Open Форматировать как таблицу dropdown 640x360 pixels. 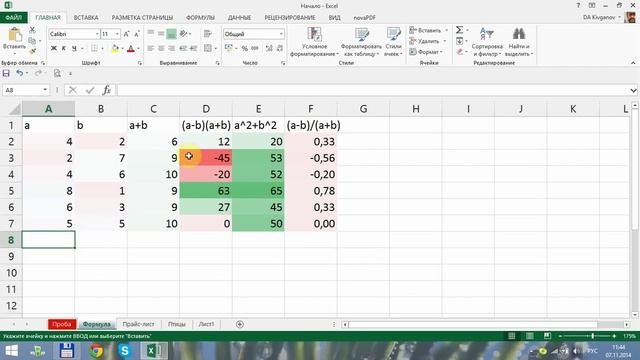361,42
